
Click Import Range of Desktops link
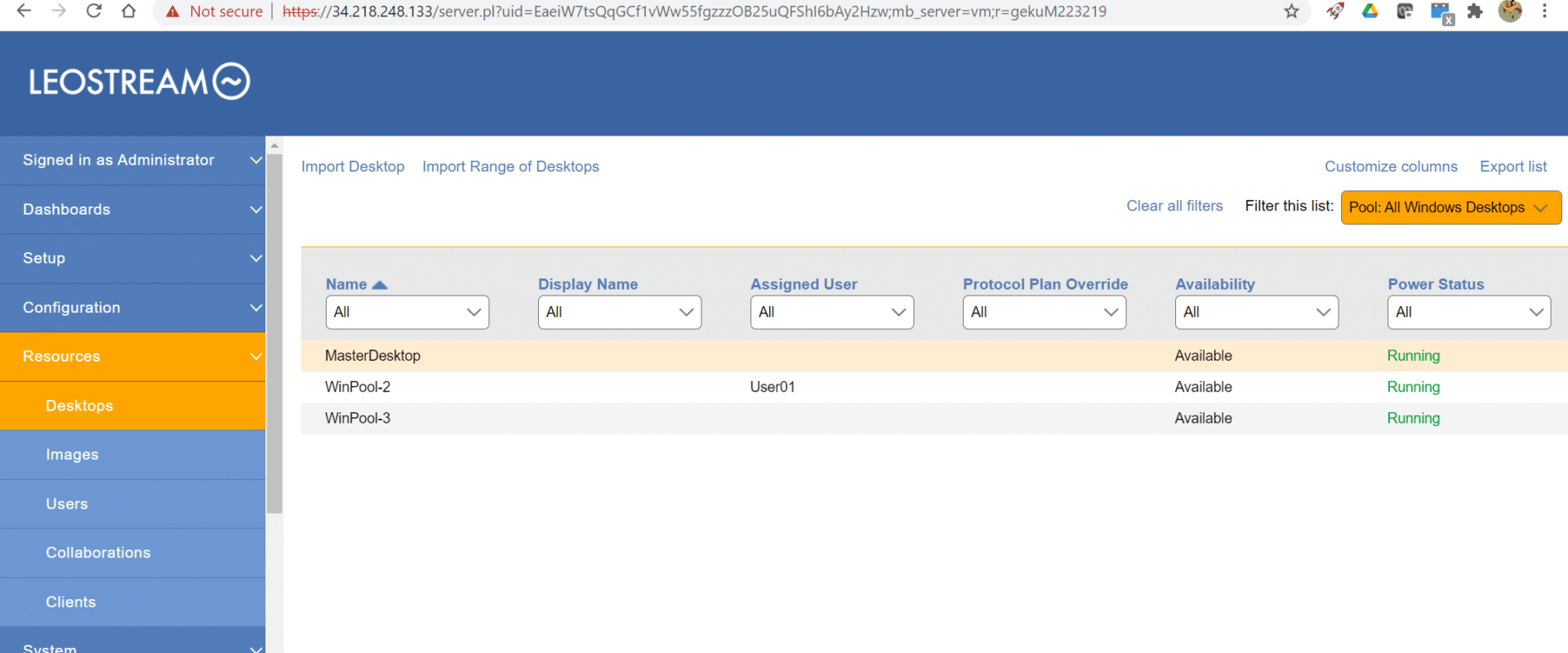(x=510, y=167)
